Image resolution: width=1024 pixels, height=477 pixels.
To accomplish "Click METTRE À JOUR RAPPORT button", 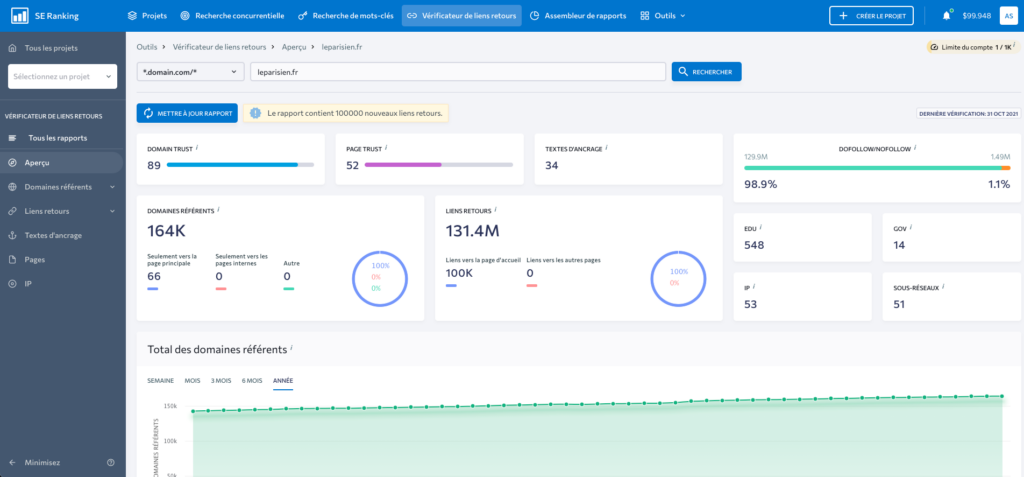I will pyautogui.click(x=187, y=113).
